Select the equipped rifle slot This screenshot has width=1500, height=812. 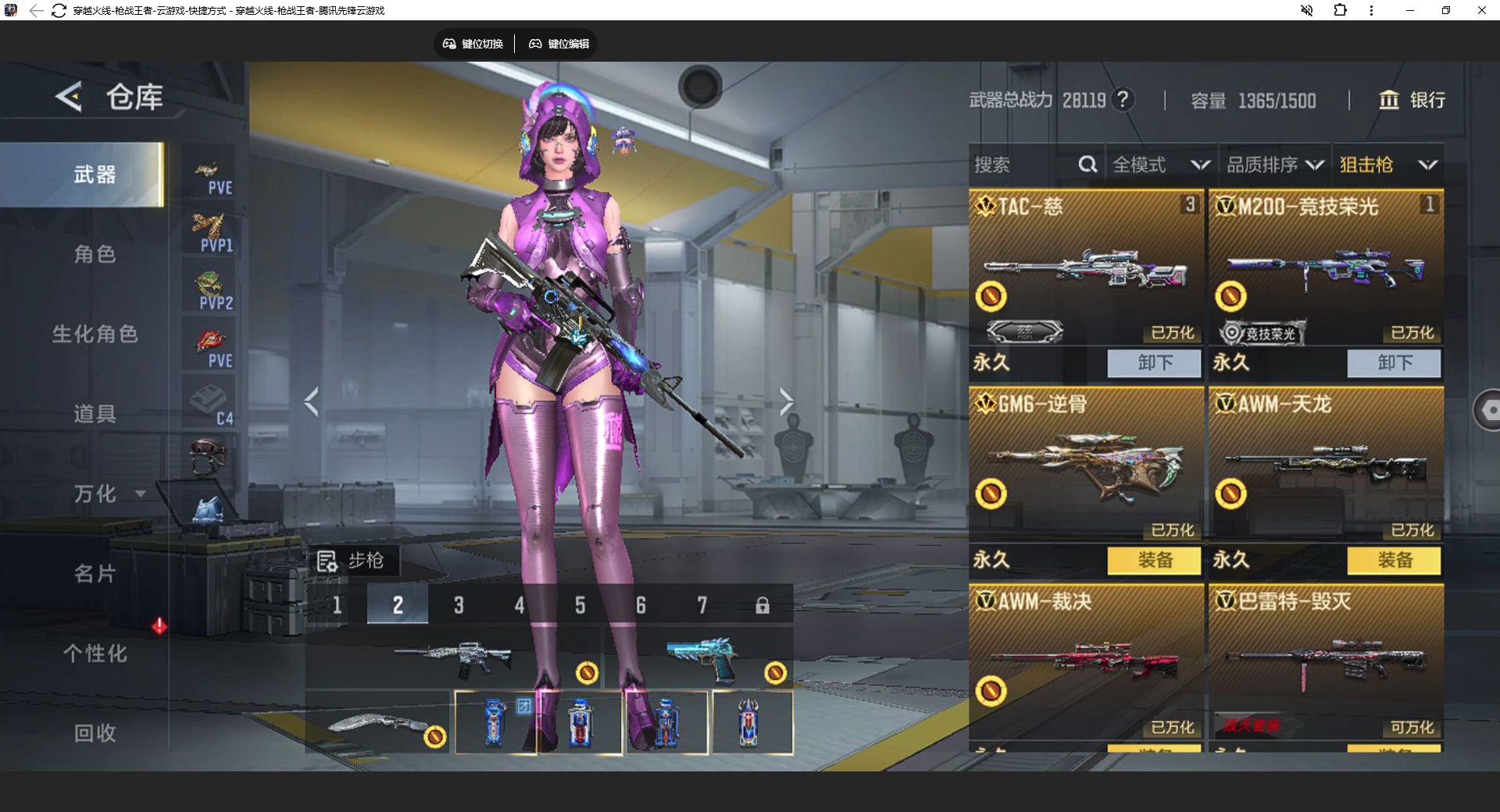454,660
